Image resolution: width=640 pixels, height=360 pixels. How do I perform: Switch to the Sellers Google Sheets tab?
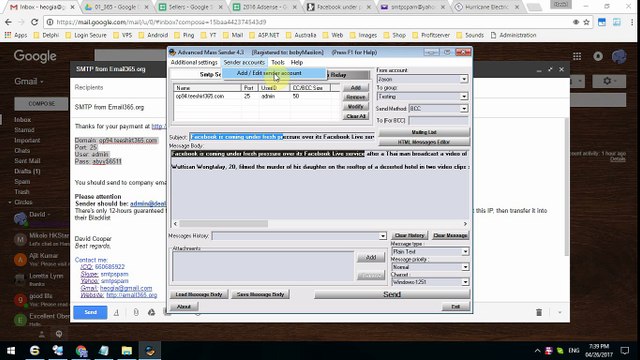[x=190, y=7]
